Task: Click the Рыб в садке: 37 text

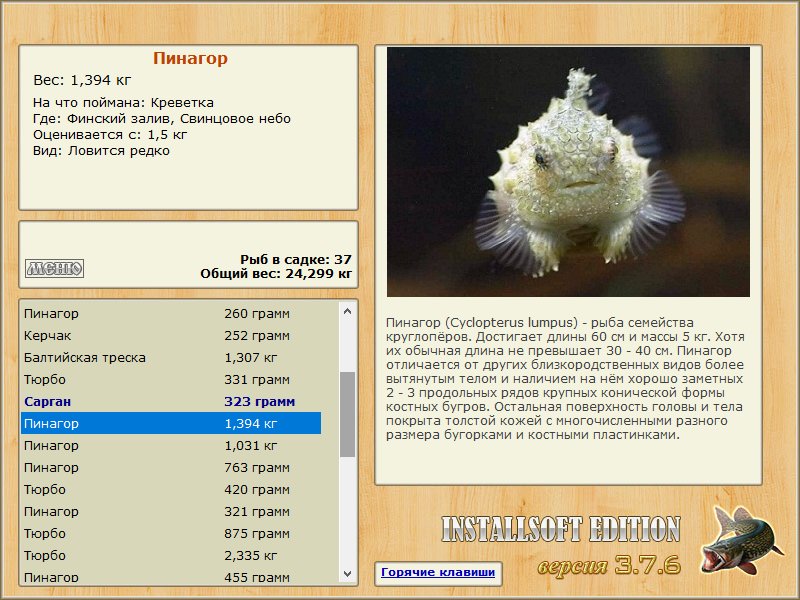Action: (296, 260)
